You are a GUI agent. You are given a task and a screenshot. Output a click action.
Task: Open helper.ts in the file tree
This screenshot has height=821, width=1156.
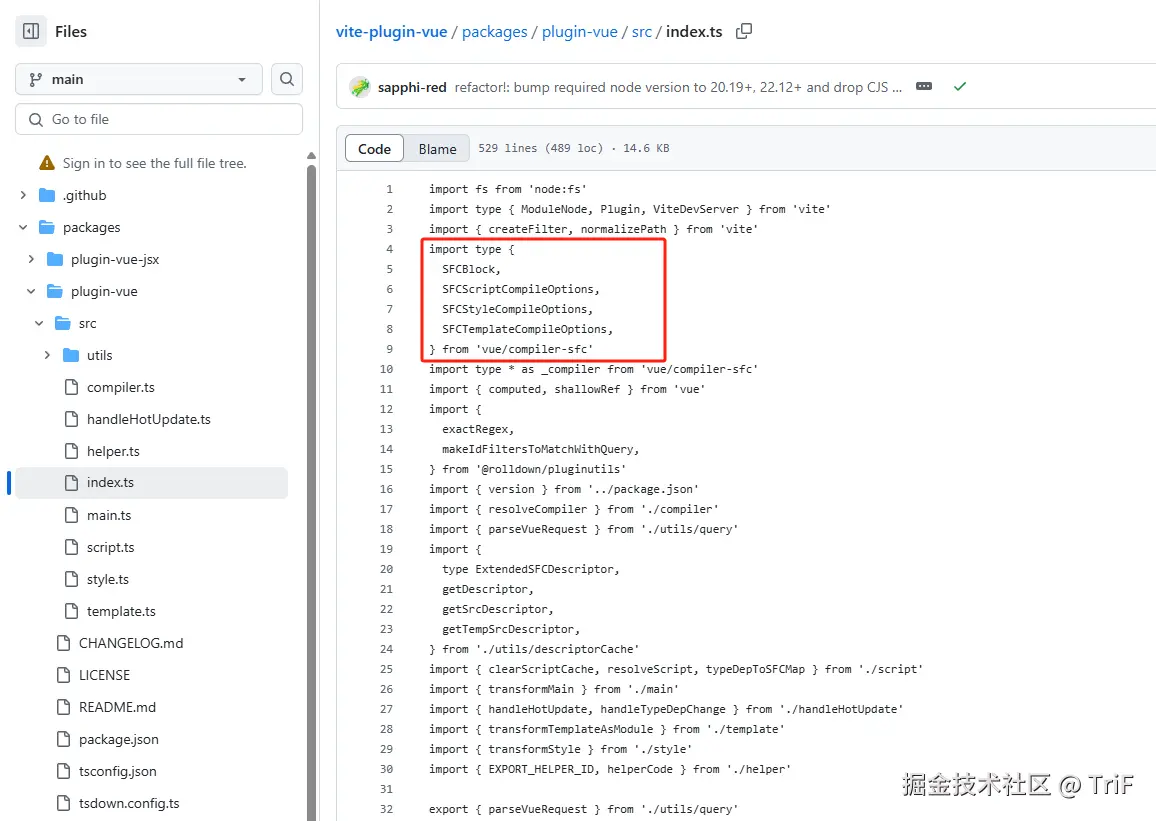coord(113,451)
